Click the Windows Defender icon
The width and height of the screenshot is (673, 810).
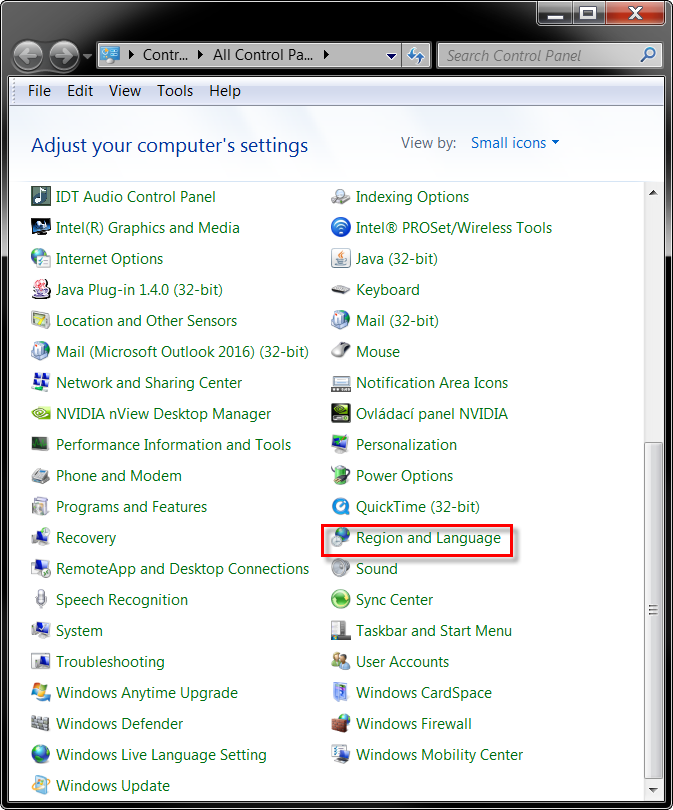41,724
